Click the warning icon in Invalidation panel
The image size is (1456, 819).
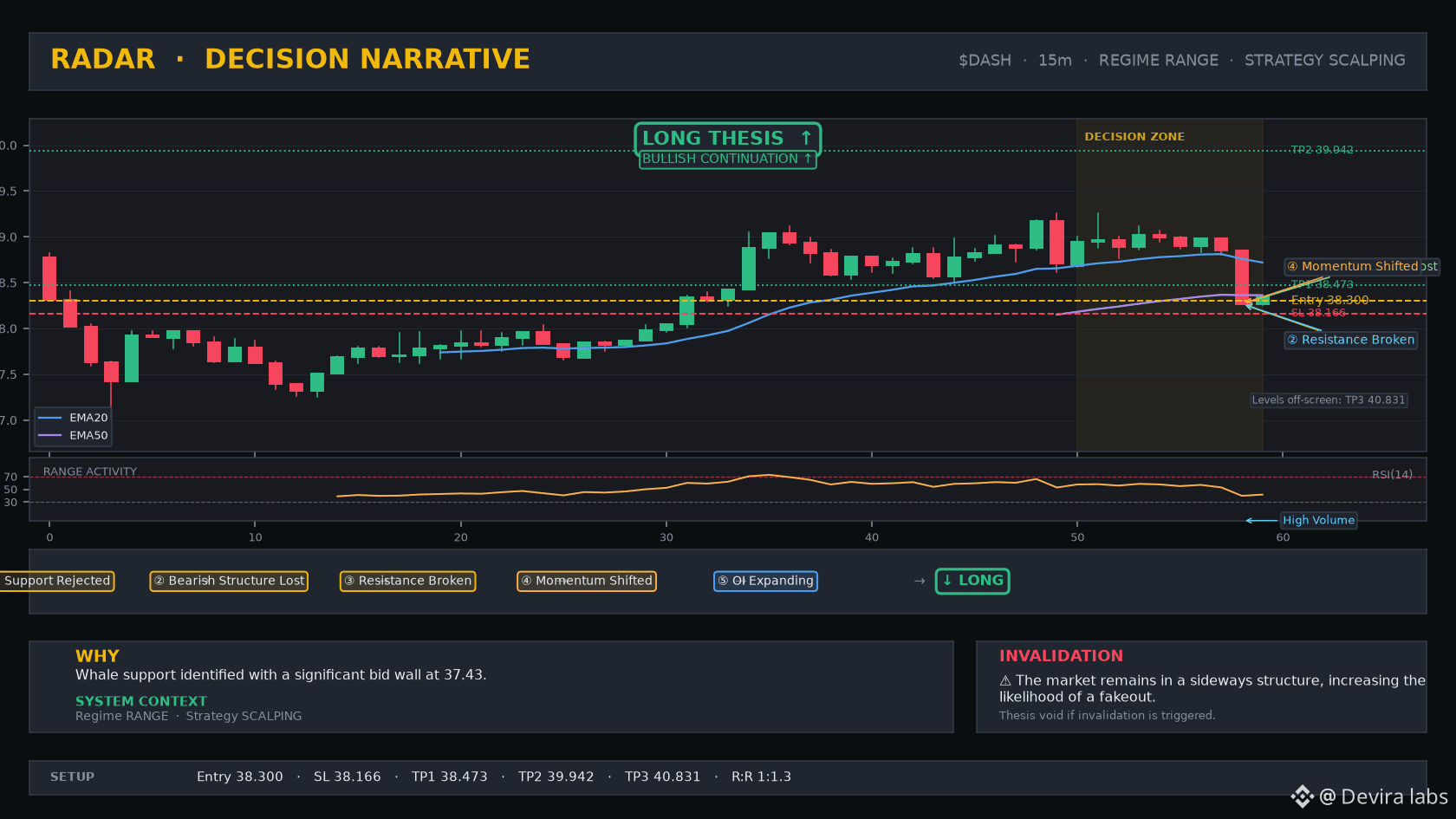coord(1005,681)
